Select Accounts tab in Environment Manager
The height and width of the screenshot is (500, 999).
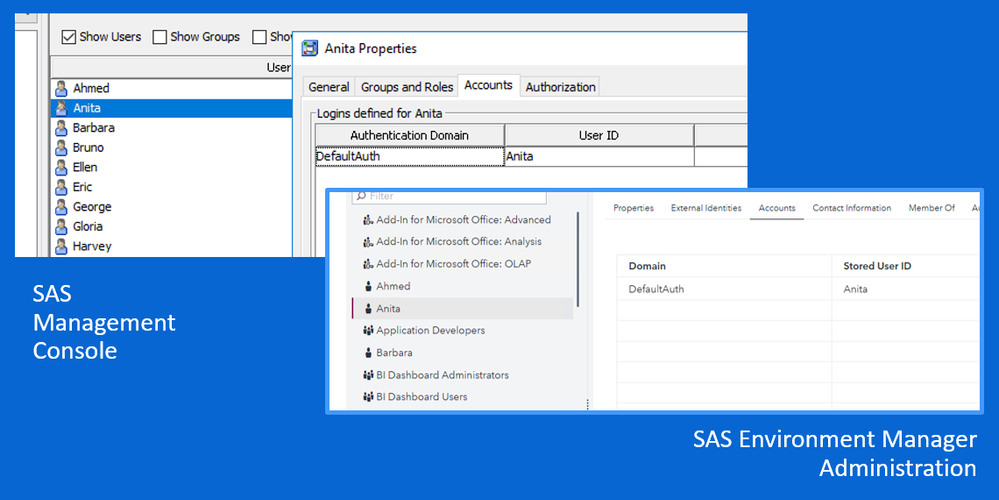click(x=777, y=208)
